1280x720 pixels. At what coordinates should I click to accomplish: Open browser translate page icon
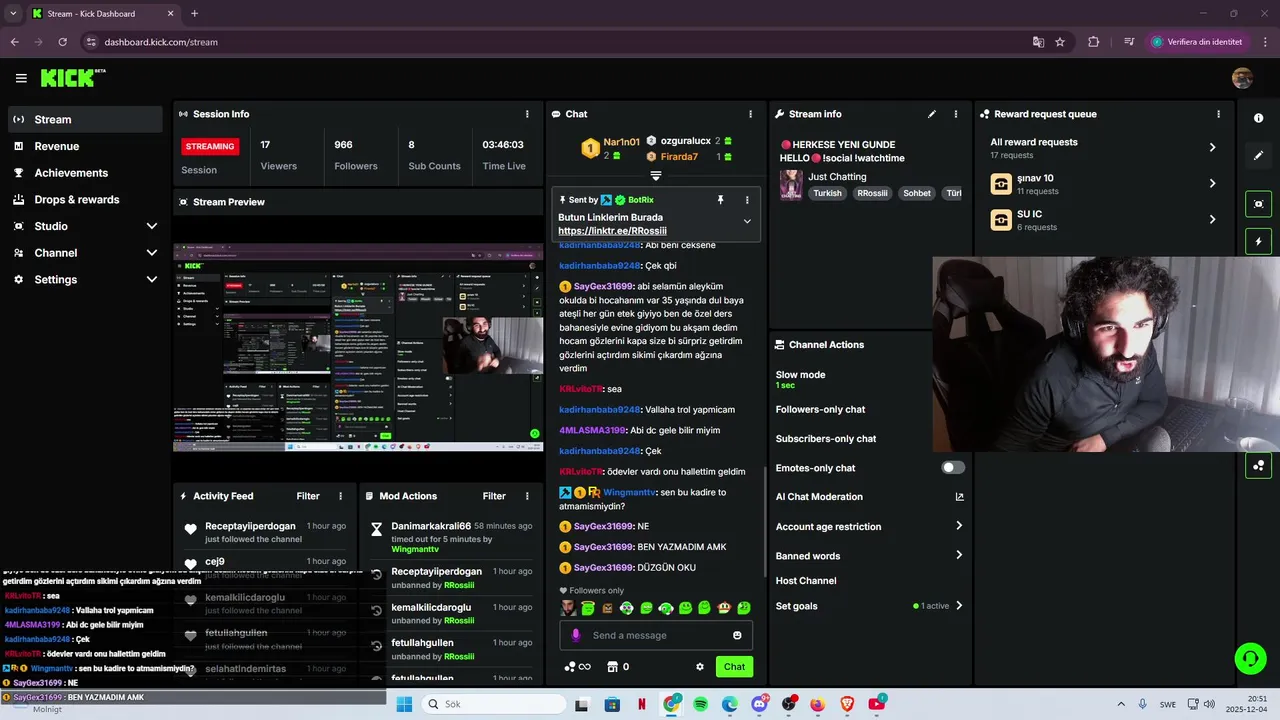(x=1038, y=42)
